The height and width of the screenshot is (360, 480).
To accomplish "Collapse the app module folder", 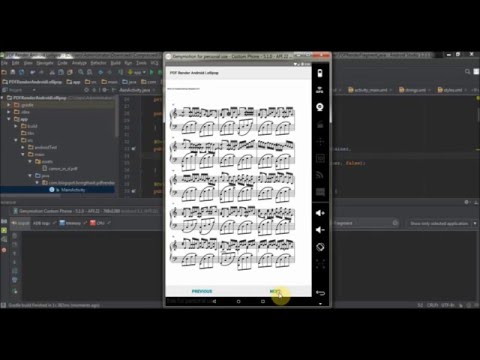I will tap(9, 119).
